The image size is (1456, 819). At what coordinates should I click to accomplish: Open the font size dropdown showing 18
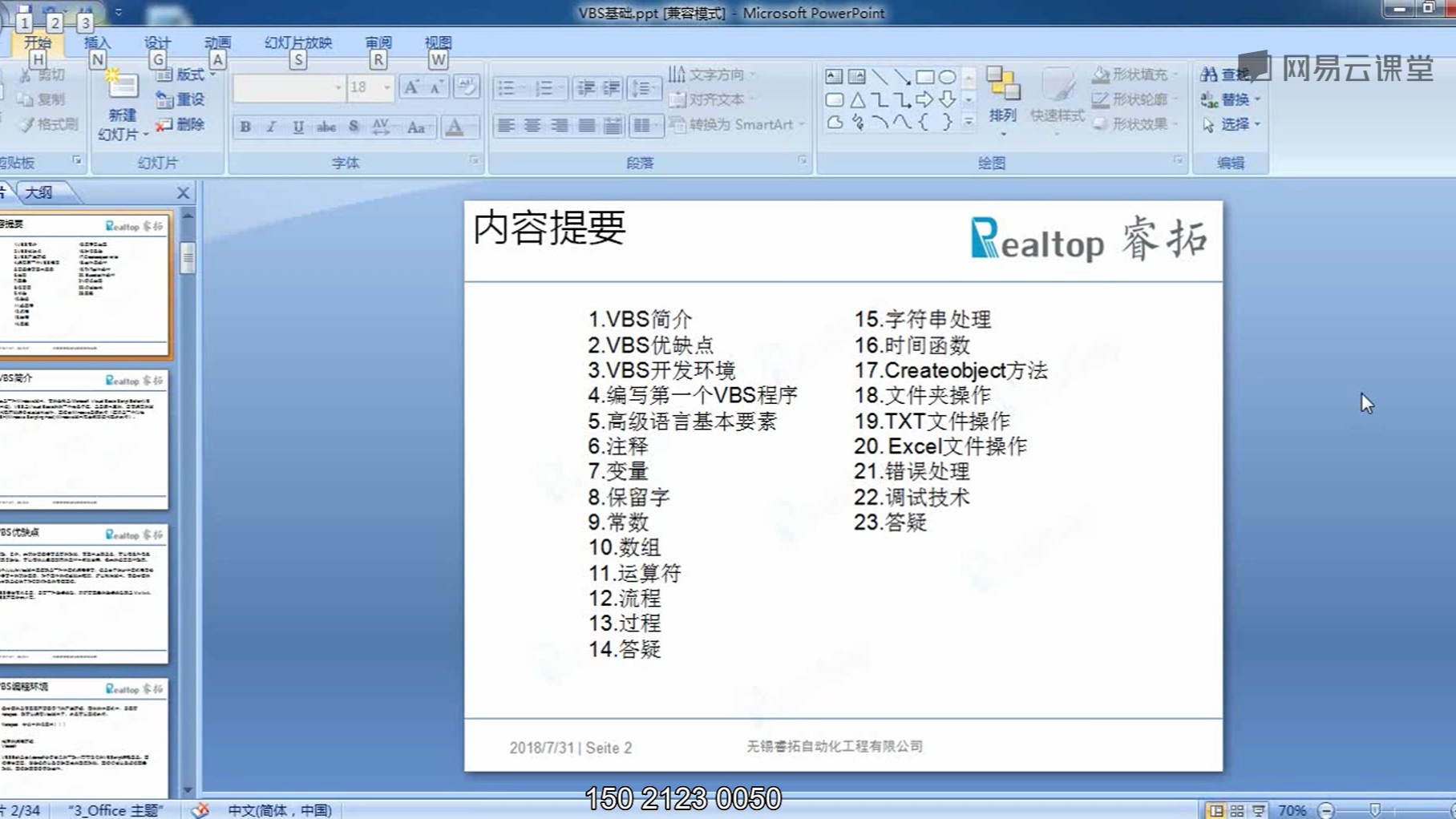tap(370, 87)
